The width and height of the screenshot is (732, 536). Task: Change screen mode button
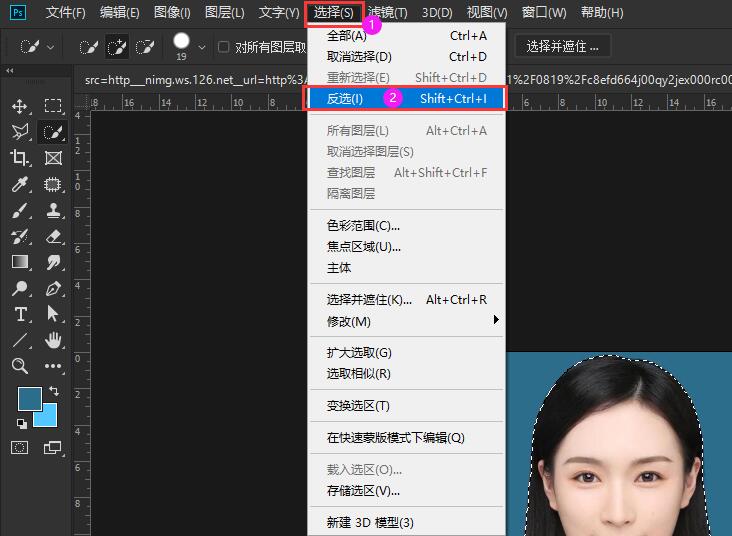[52, 448]
